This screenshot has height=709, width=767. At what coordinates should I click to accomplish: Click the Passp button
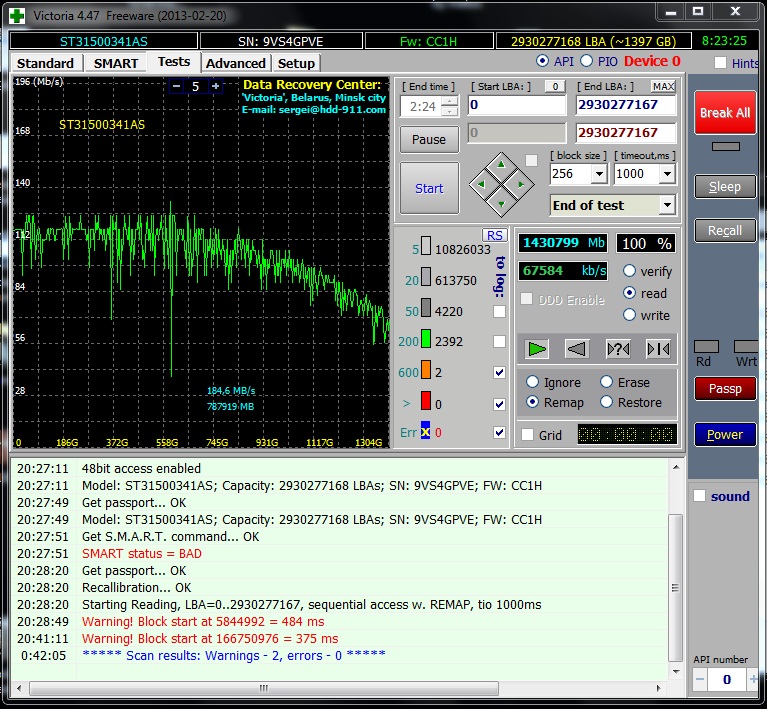point(725,389)
